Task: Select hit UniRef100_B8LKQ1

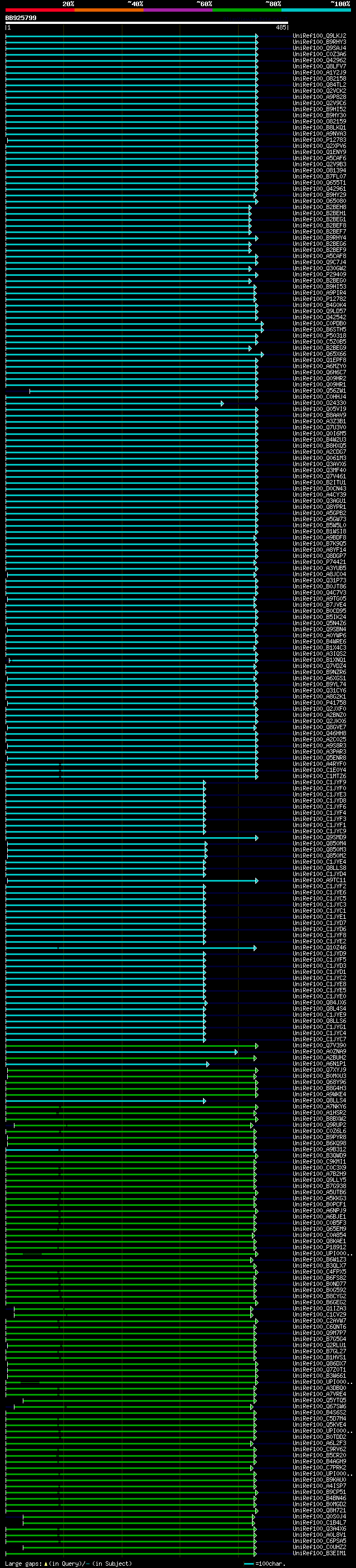Action: point(319,128)
